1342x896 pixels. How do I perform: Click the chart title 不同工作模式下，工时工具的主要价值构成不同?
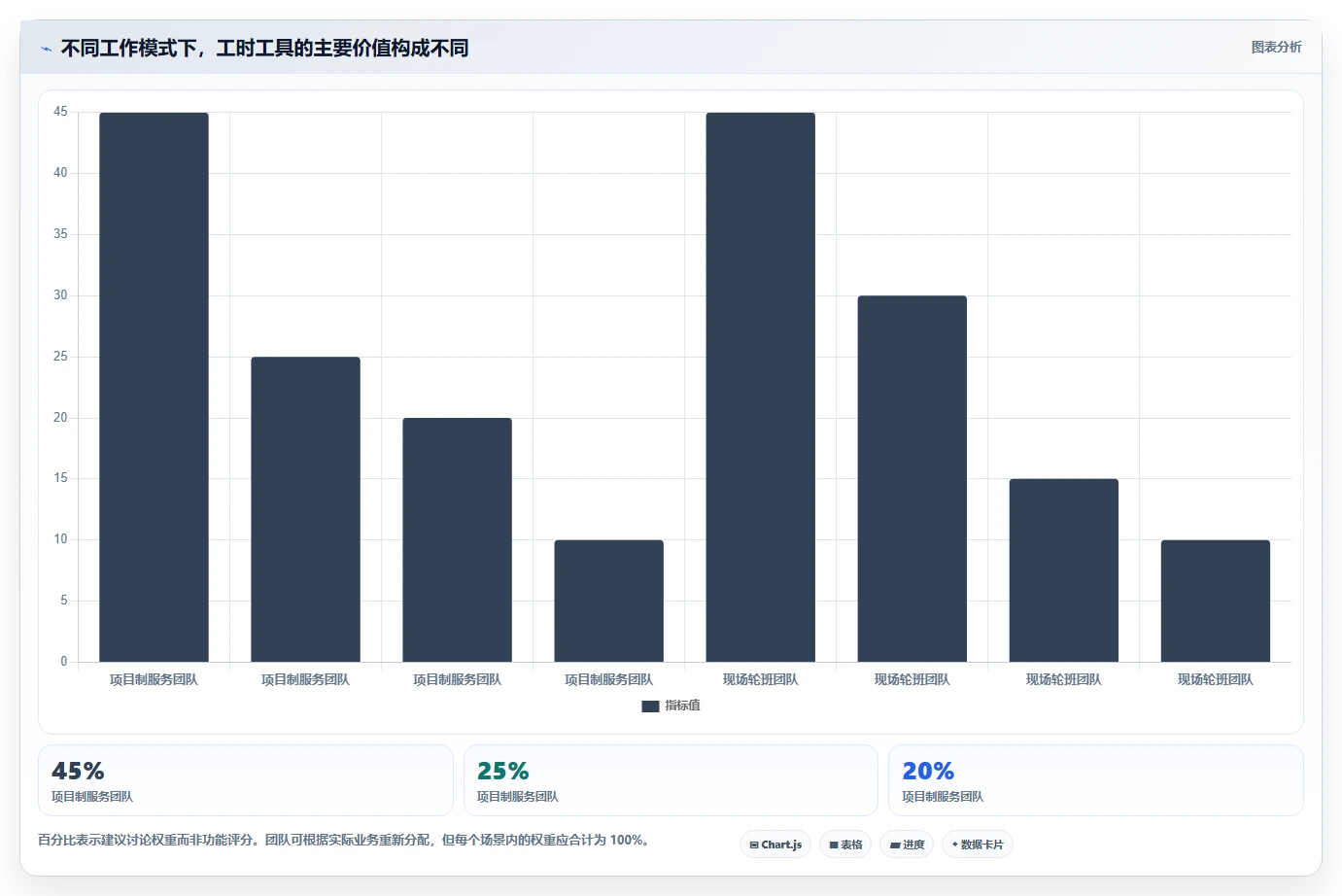[x=264, y=48]
